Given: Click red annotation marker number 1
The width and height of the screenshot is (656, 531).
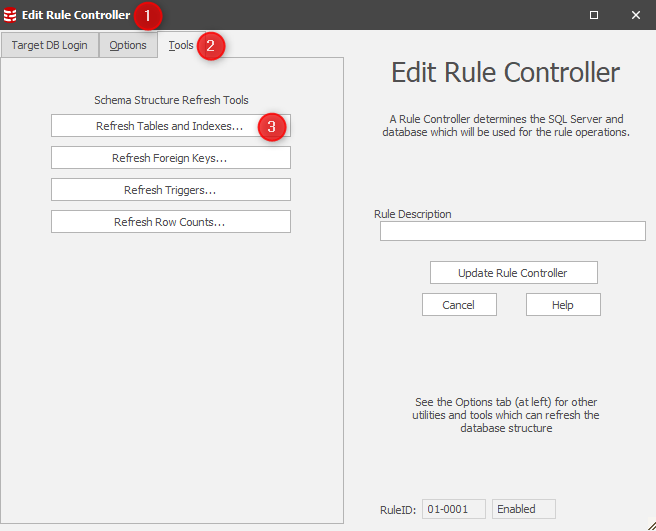Looking at the screenshot, I should click(x=148, y=15).
